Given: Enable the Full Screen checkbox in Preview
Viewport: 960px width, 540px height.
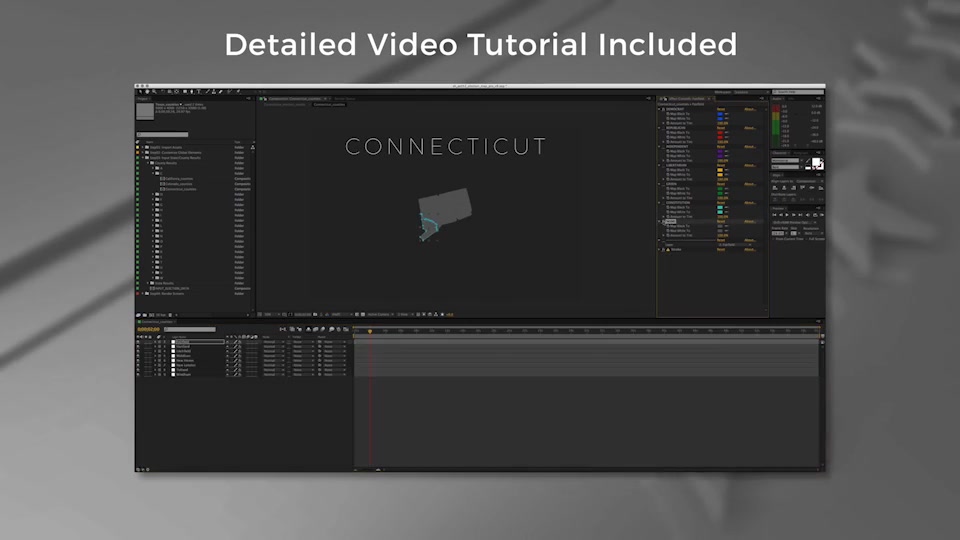Looking at the screenshot, I should coord(807,239).
